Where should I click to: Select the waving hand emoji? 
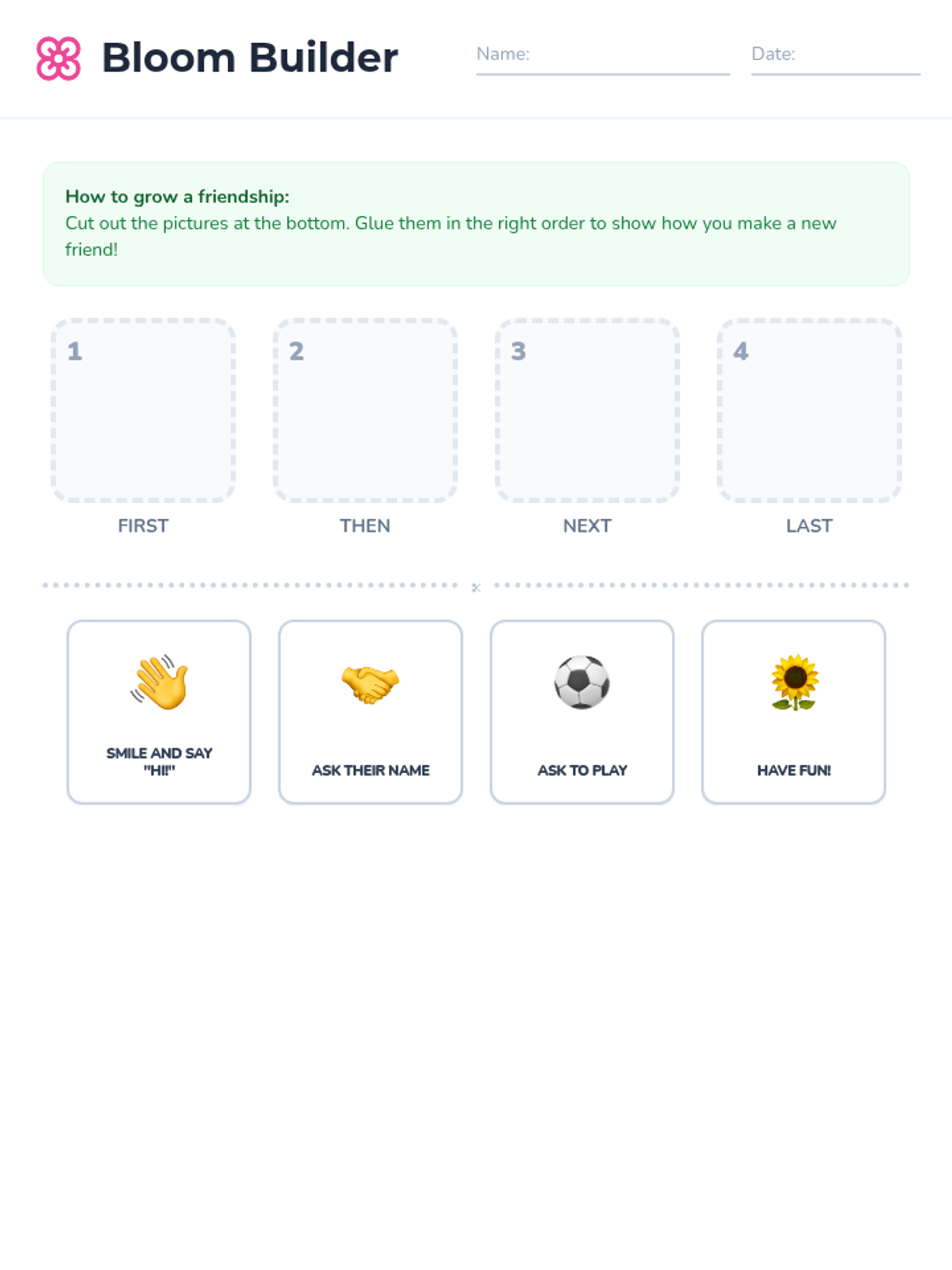point(159,682)
